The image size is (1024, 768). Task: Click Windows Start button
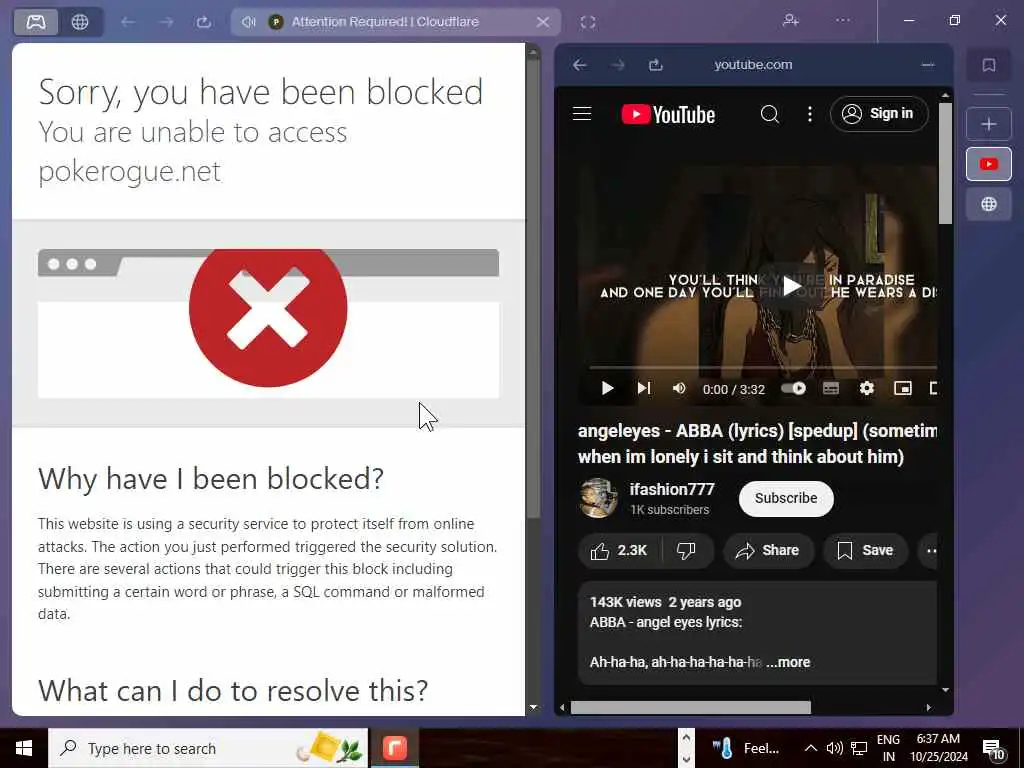[x=24, y=748]
